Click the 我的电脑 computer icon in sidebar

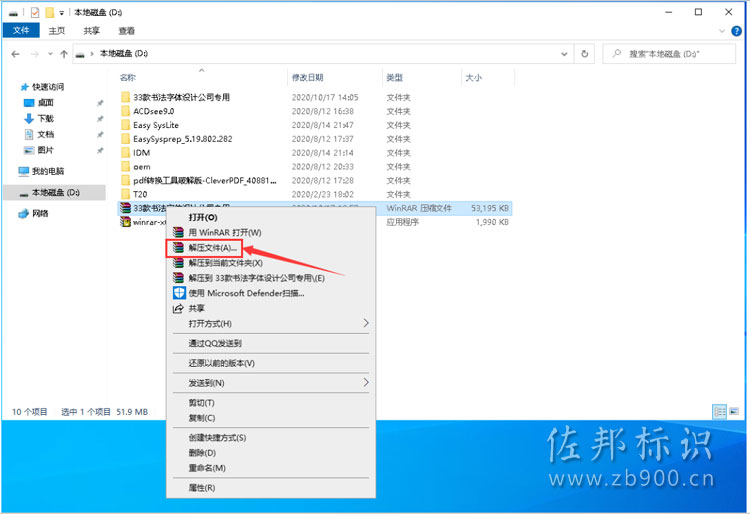tap(23, 171)
